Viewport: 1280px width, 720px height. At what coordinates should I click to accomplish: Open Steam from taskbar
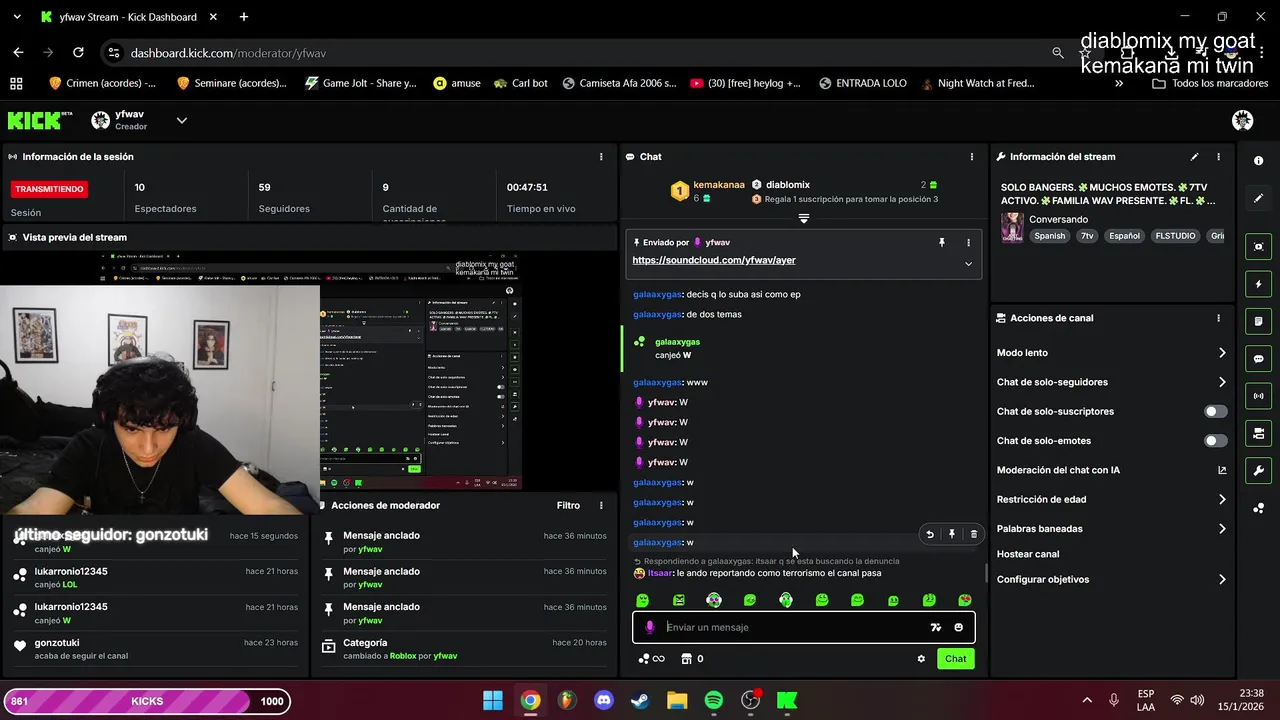pyautogui.click(x=640, y=701)
